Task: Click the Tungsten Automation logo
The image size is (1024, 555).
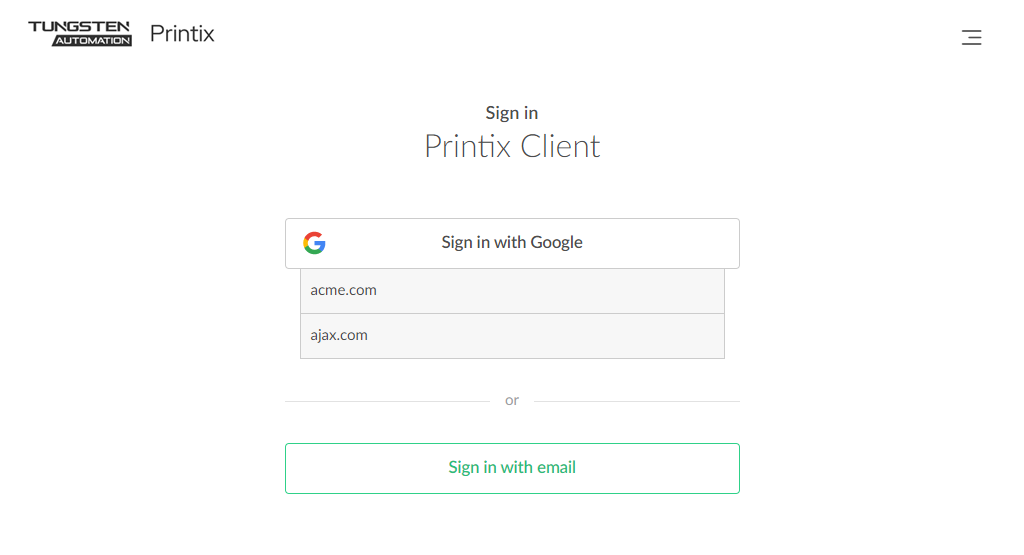Action: pyautogui.click(x=80, y=33)
